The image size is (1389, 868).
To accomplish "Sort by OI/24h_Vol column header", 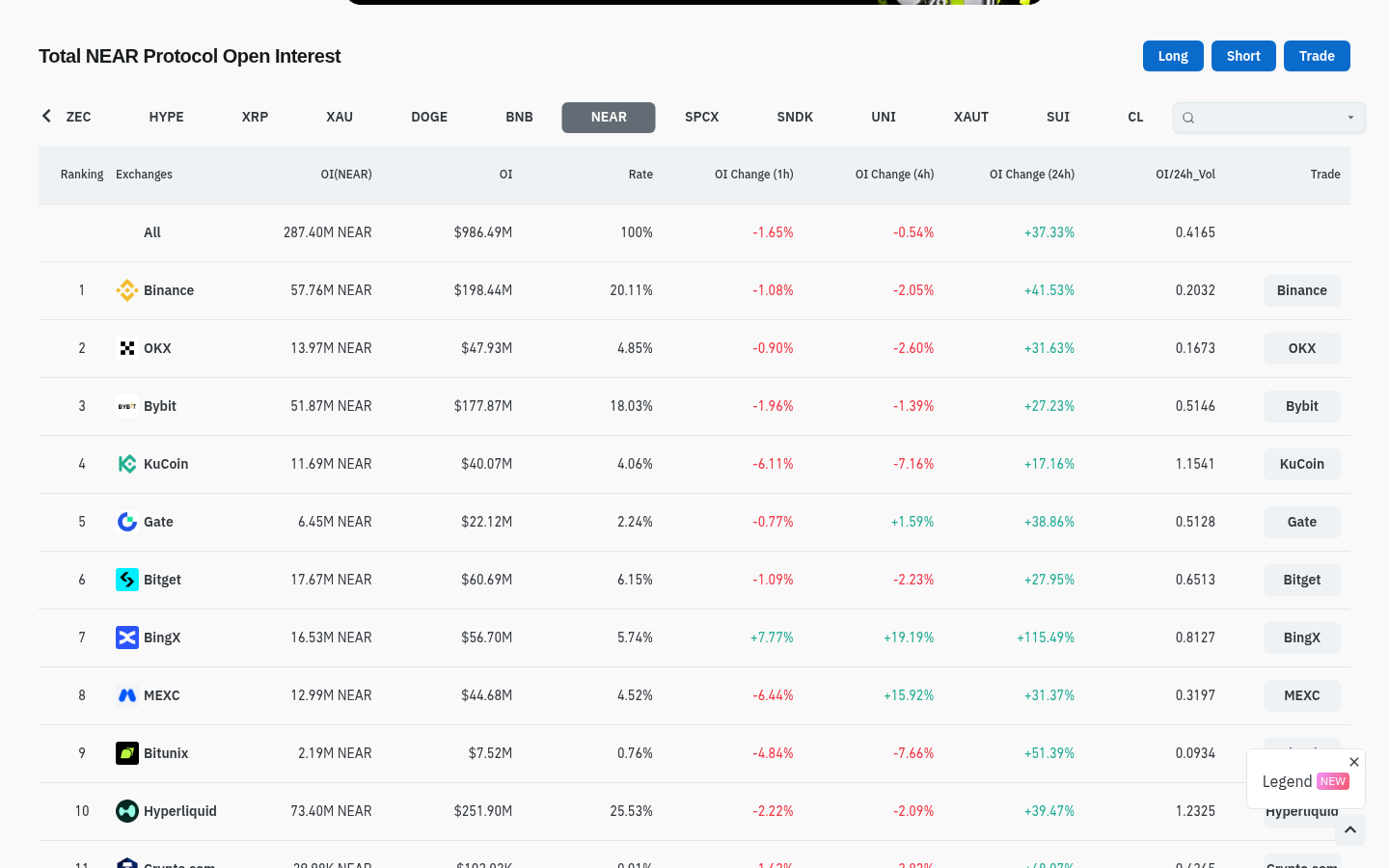I will click(1185, 175).
